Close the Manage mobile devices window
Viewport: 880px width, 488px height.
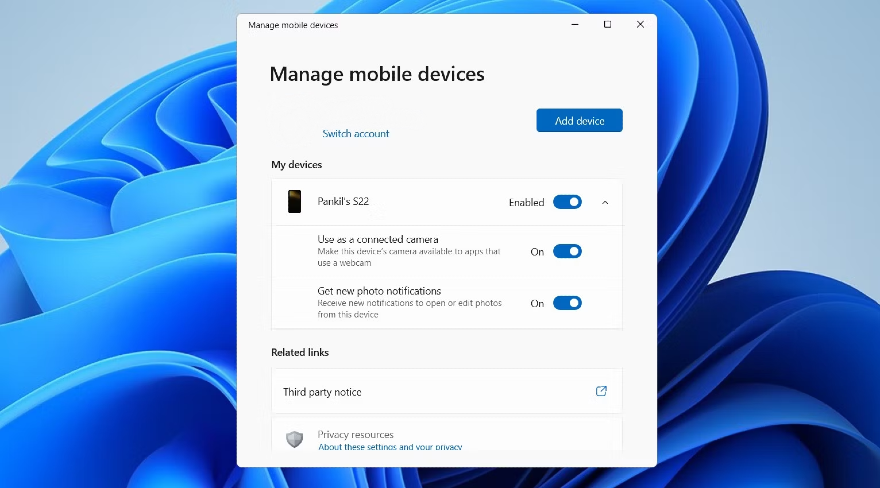(x=640, y=25)
